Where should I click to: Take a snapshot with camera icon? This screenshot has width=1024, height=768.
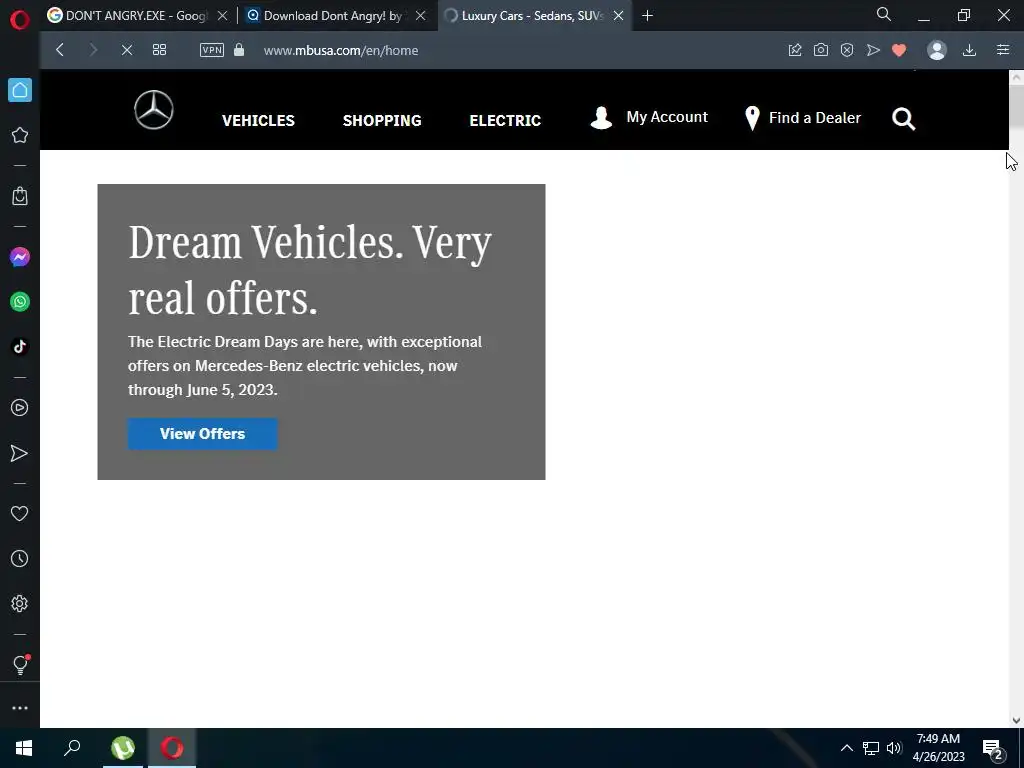[821, 50]
